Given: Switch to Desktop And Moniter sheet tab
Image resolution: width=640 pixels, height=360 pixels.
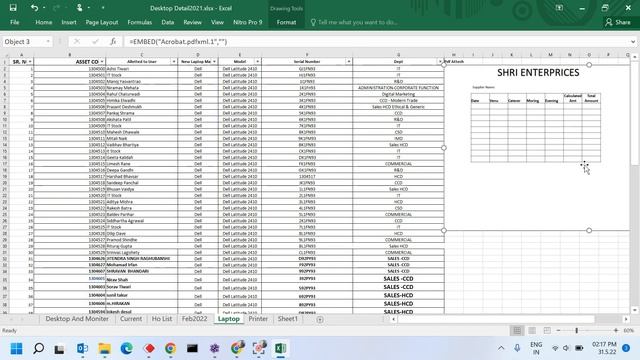Looking at the screenshot, I should tap(77, 319).
